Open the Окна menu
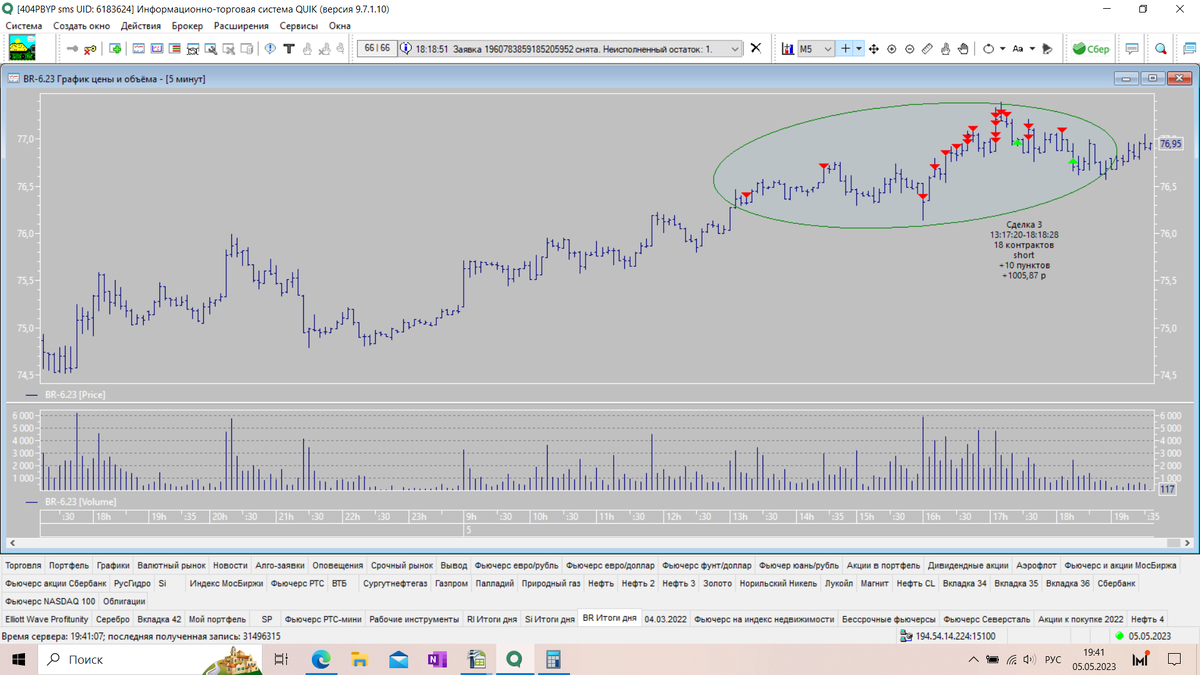Screen dimensions: 1200x675 coord(340,25)
